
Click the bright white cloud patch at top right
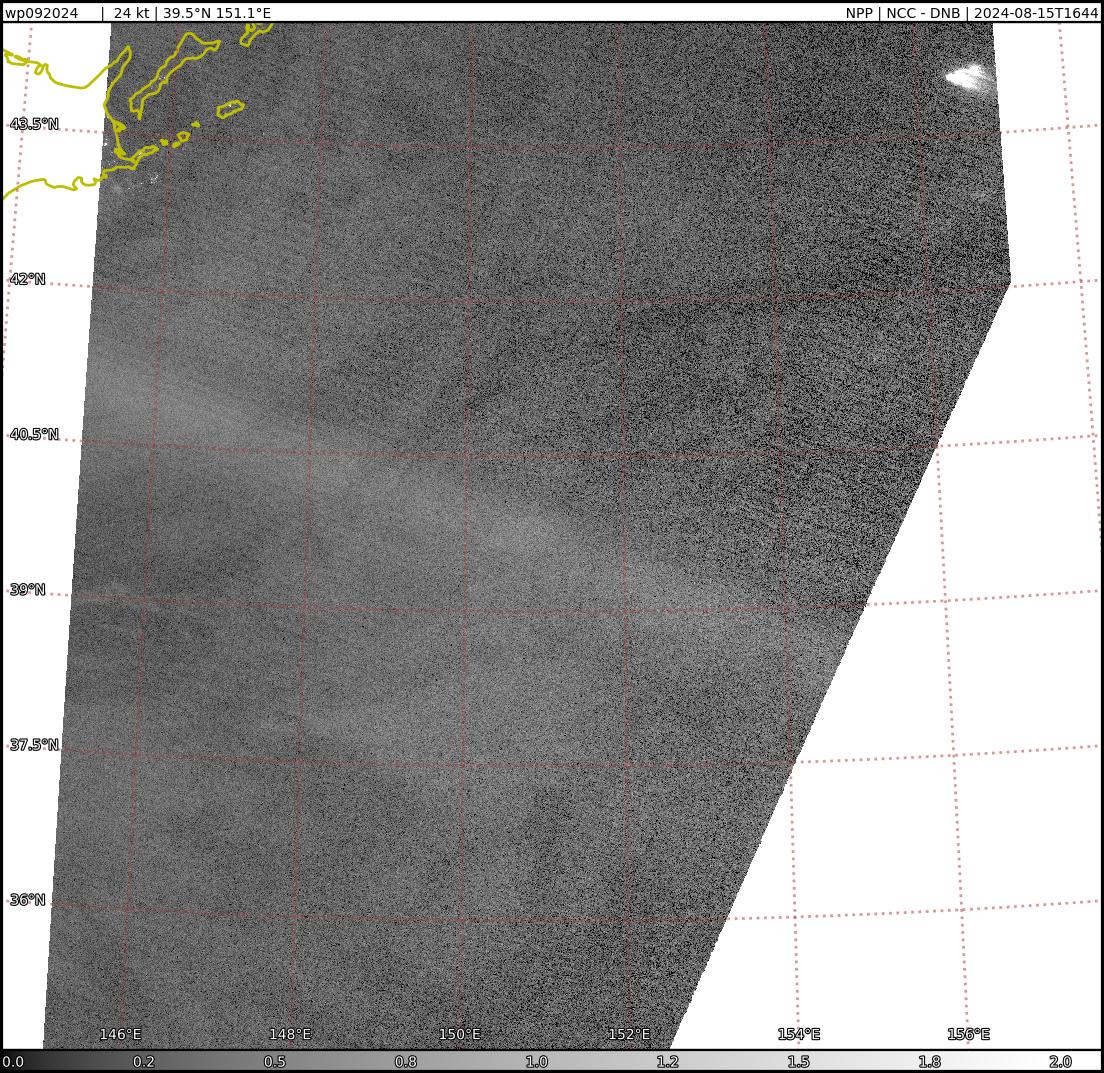click(968, 77)
